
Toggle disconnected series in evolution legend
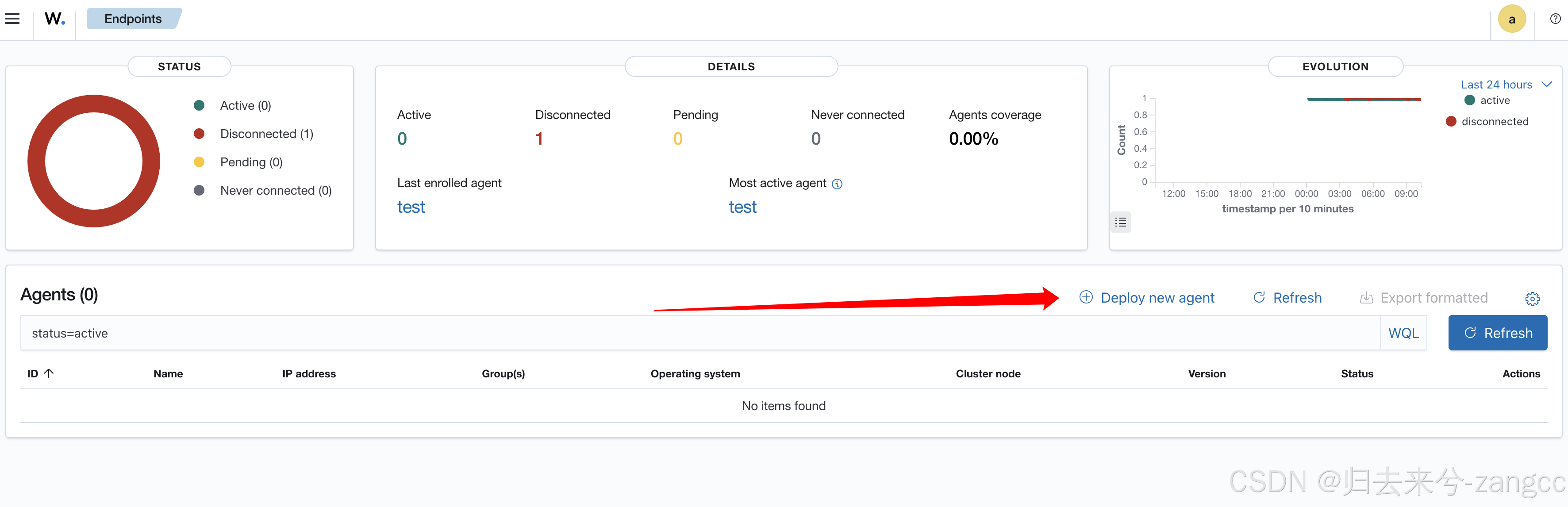click(x=1494, y=122)
